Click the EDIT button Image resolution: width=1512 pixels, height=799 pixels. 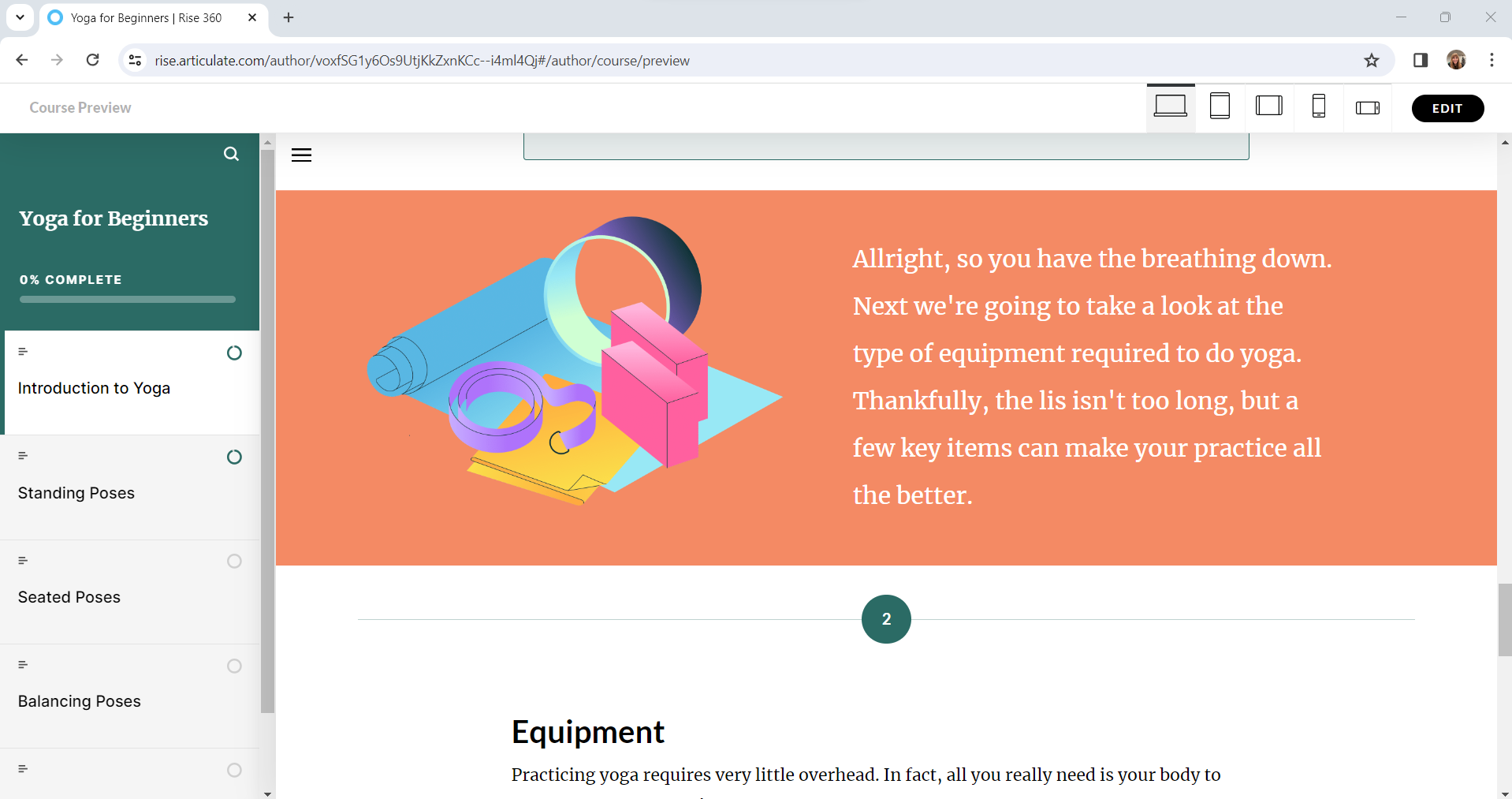click(x=1447, y=108)
